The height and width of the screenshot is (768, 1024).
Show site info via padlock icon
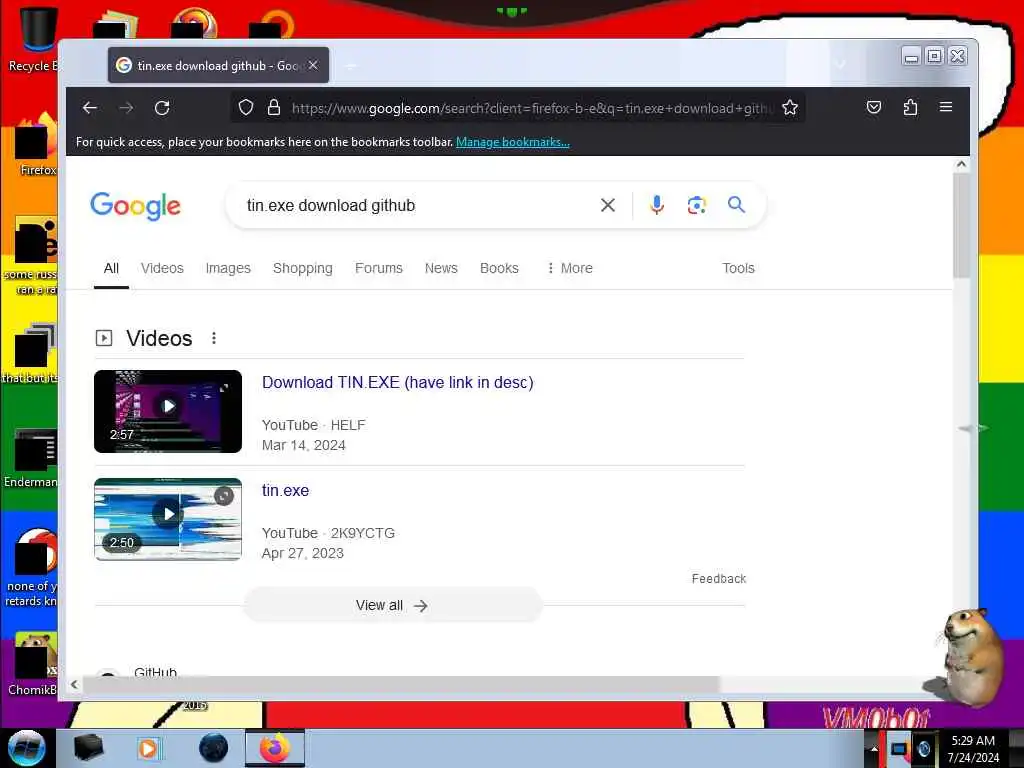coord(274,107)
